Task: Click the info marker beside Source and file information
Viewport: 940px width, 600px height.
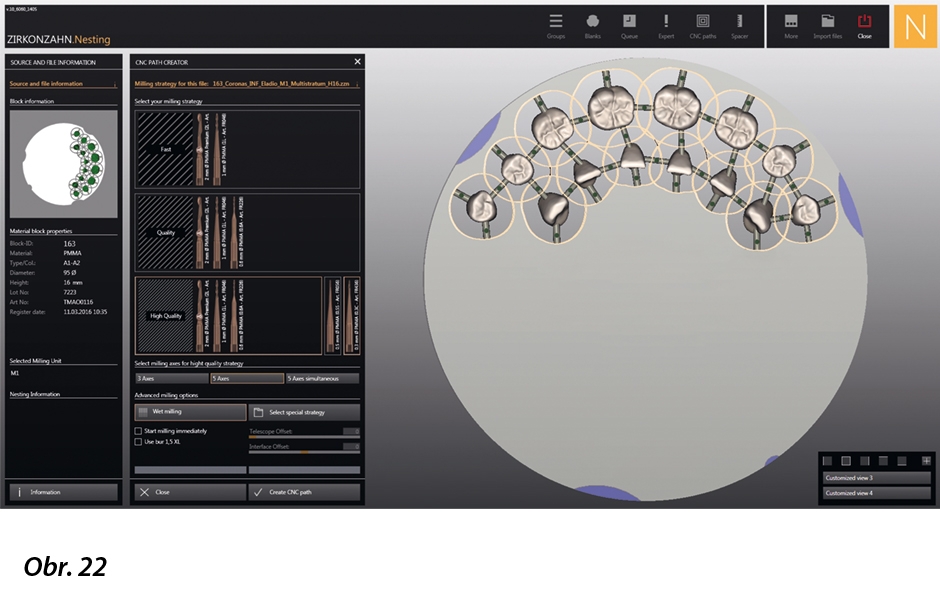Action: [115, 84]
